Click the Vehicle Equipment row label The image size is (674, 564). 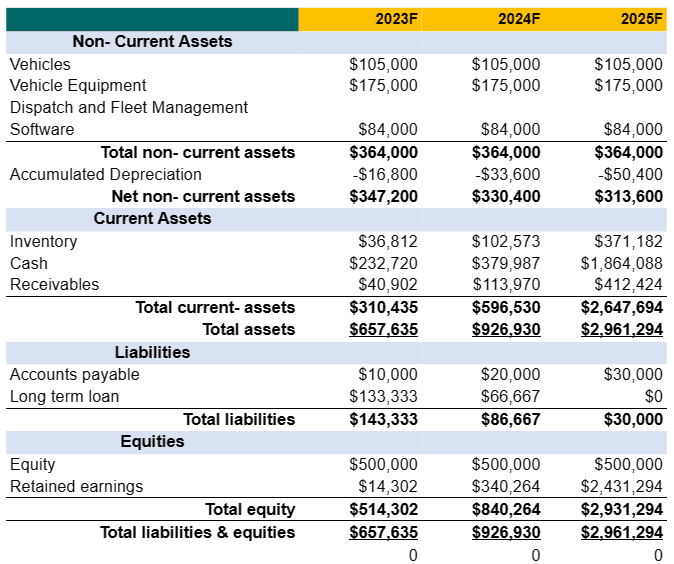coord(78,86)
